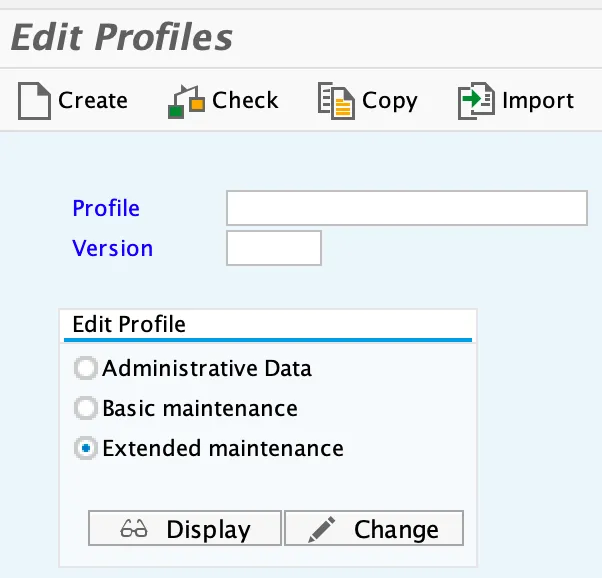Click the Create text in toolbar

click(93, 101)
